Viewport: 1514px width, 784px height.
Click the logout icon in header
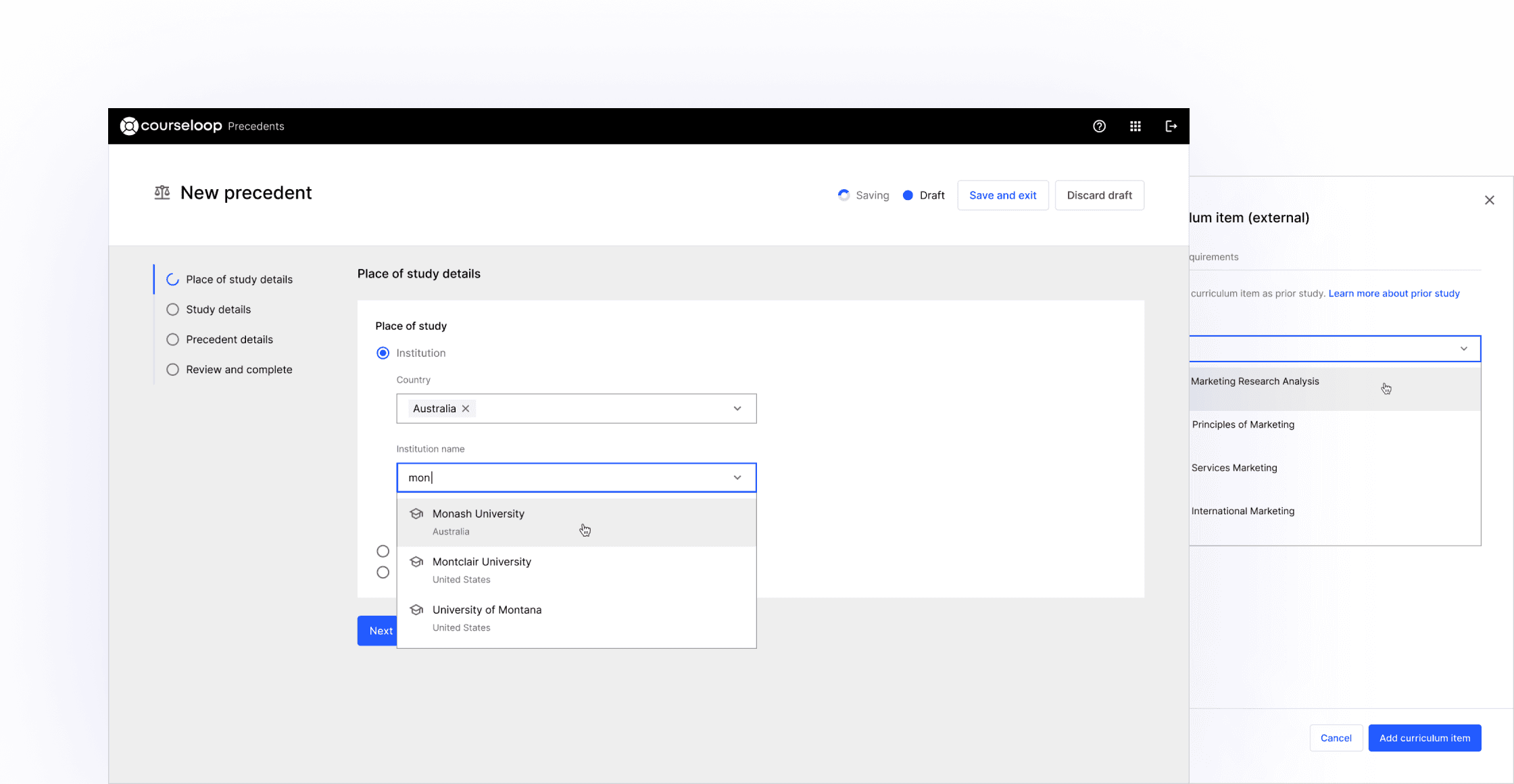(1171, 126)
